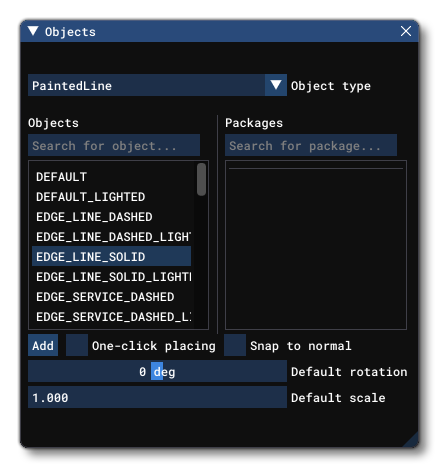Select the EDGE_LINE_DASHED_LIGHT entry
Screen dimensions: 439x468
111,237
